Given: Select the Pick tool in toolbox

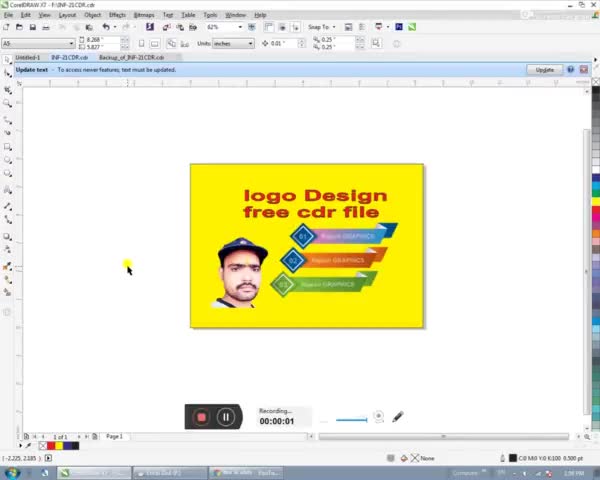Looking at the screenshot, I should pyautogui.click(x=7, y=60).
